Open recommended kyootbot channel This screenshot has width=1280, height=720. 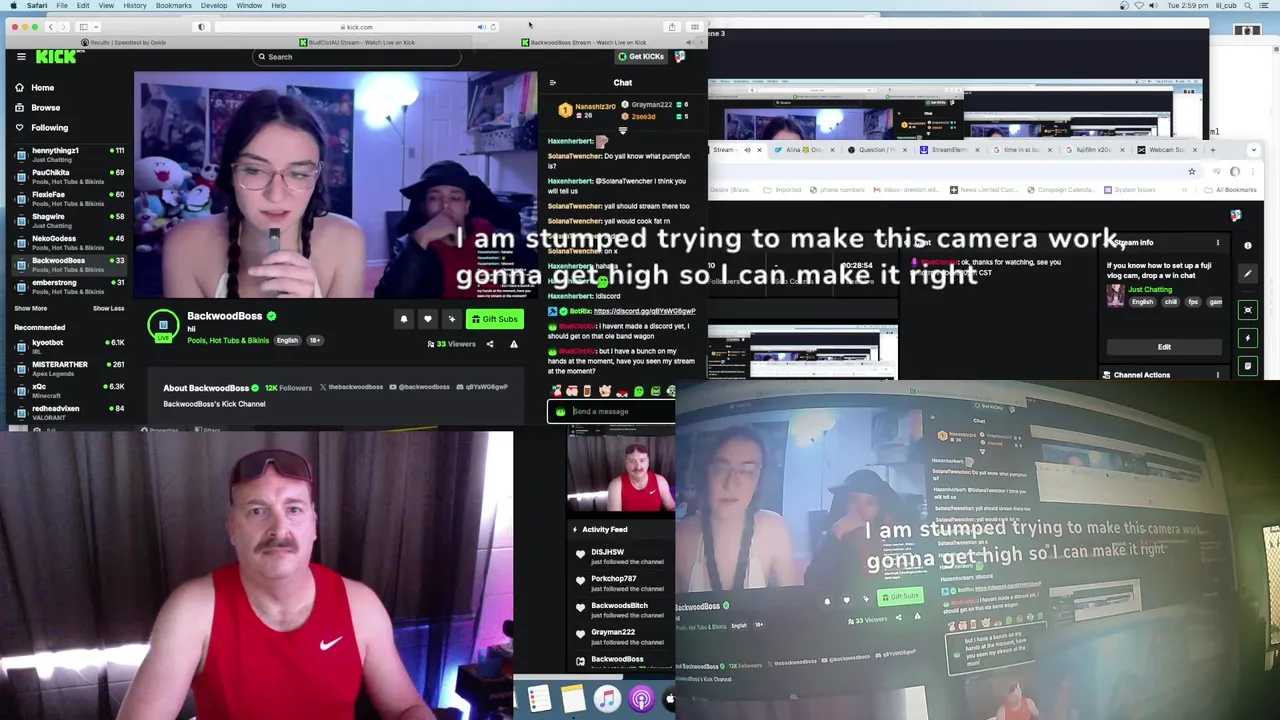[x=70, y=346]
